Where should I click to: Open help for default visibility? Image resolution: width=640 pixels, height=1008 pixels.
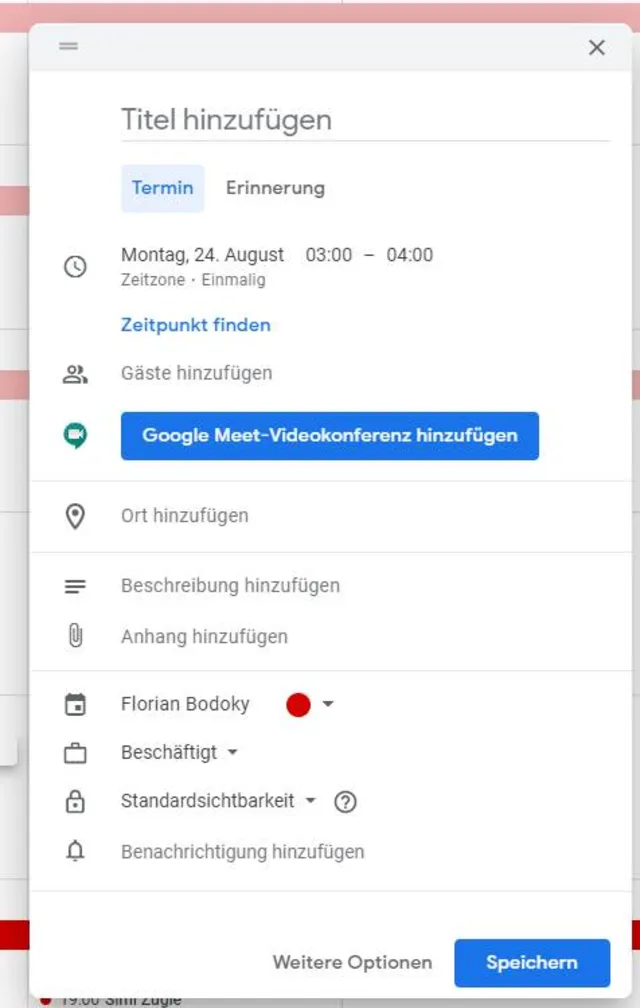(345, 801)
